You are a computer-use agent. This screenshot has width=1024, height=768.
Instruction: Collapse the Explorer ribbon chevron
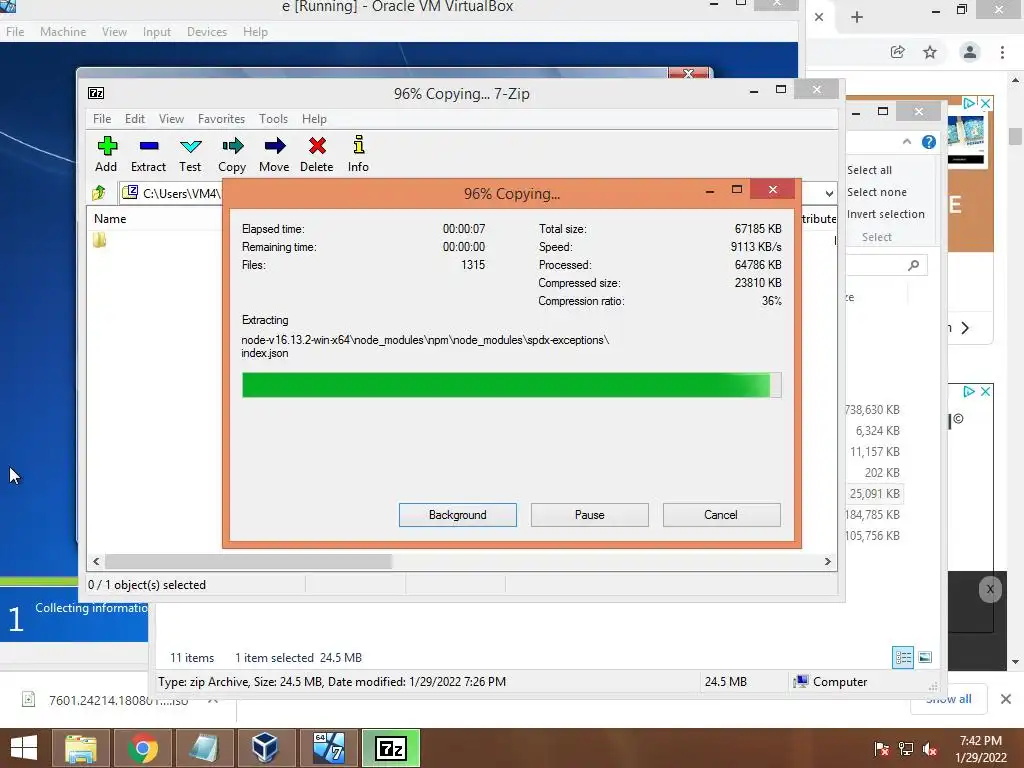click(906, 142)
